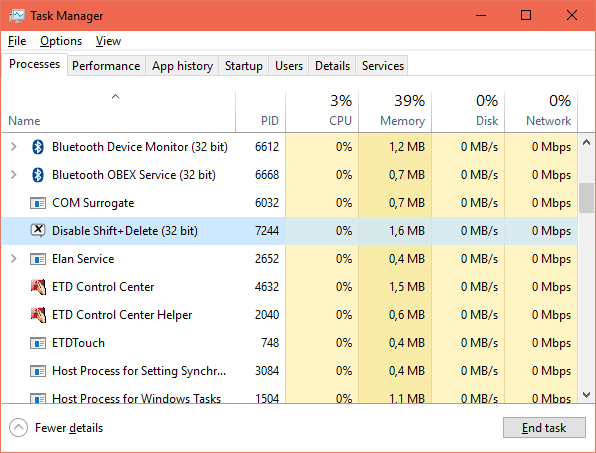Switch to the Performance tab

coord(106,66)
